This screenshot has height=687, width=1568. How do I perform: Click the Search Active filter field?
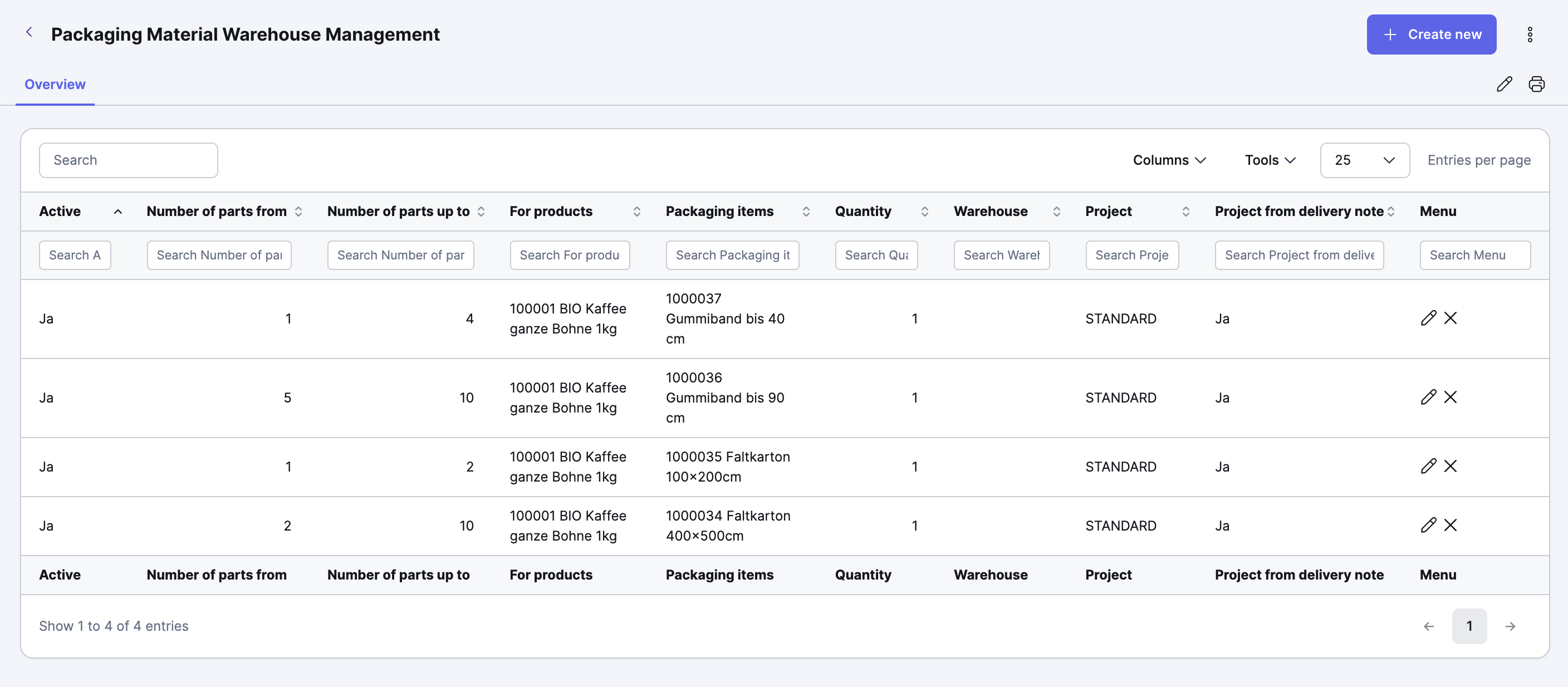point(75,255)
